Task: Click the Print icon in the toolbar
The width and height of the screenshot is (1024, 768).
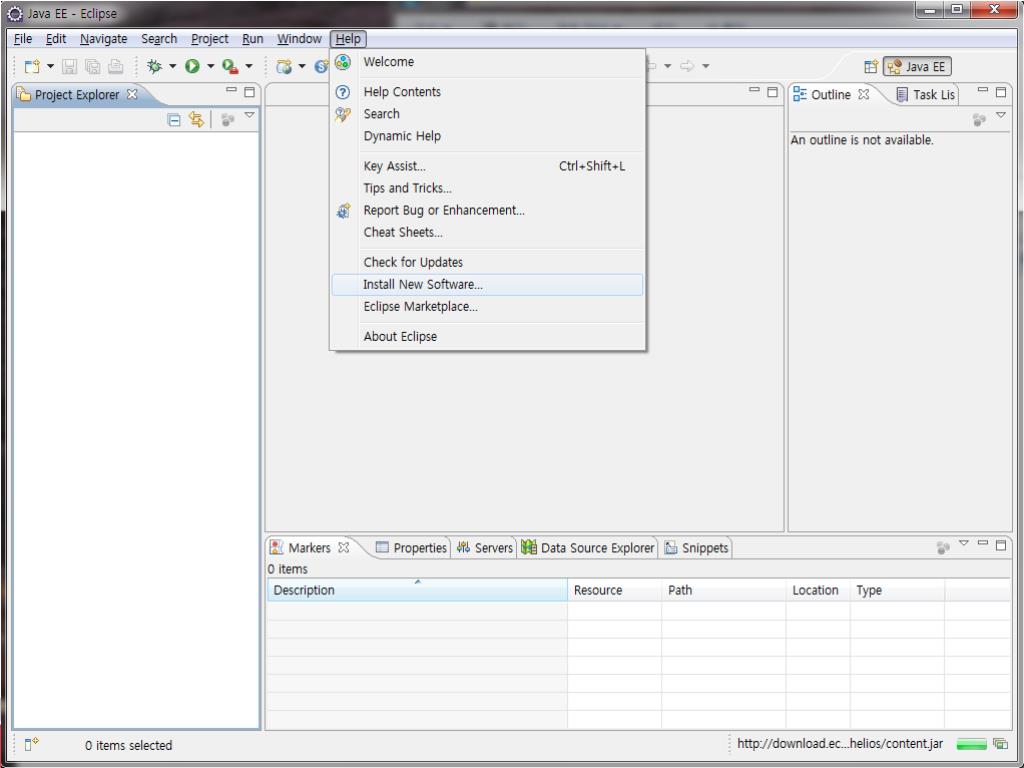Action: pos(116,66)
